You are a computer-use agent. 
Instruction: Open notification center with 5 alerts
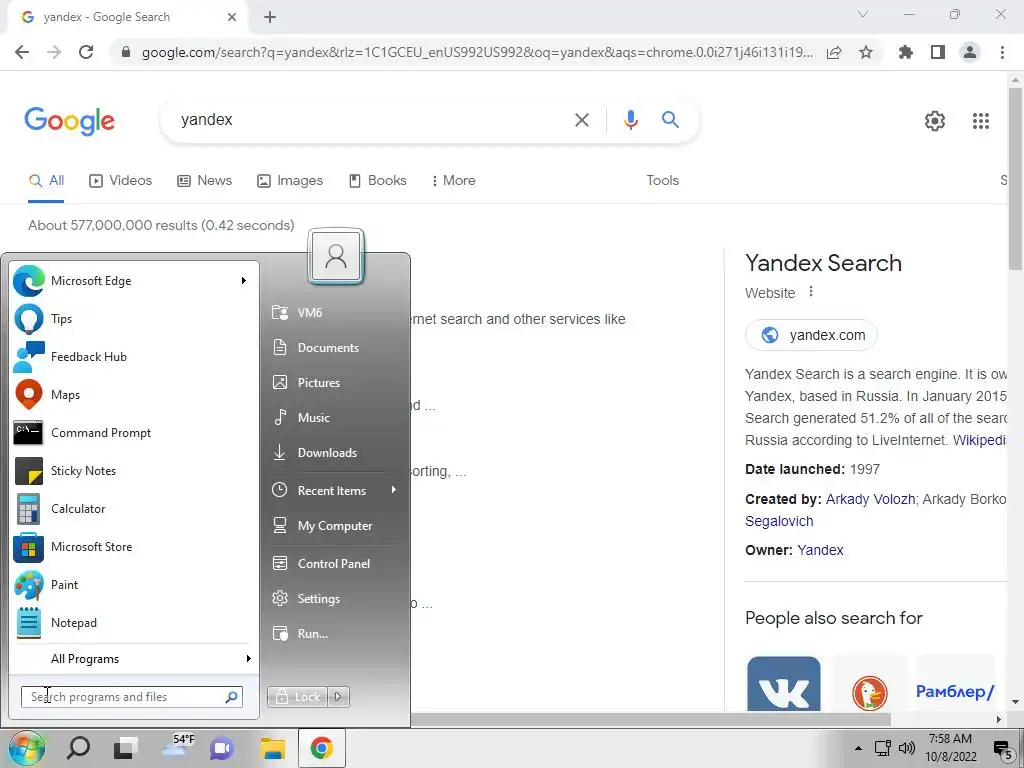pos(1003,749)
